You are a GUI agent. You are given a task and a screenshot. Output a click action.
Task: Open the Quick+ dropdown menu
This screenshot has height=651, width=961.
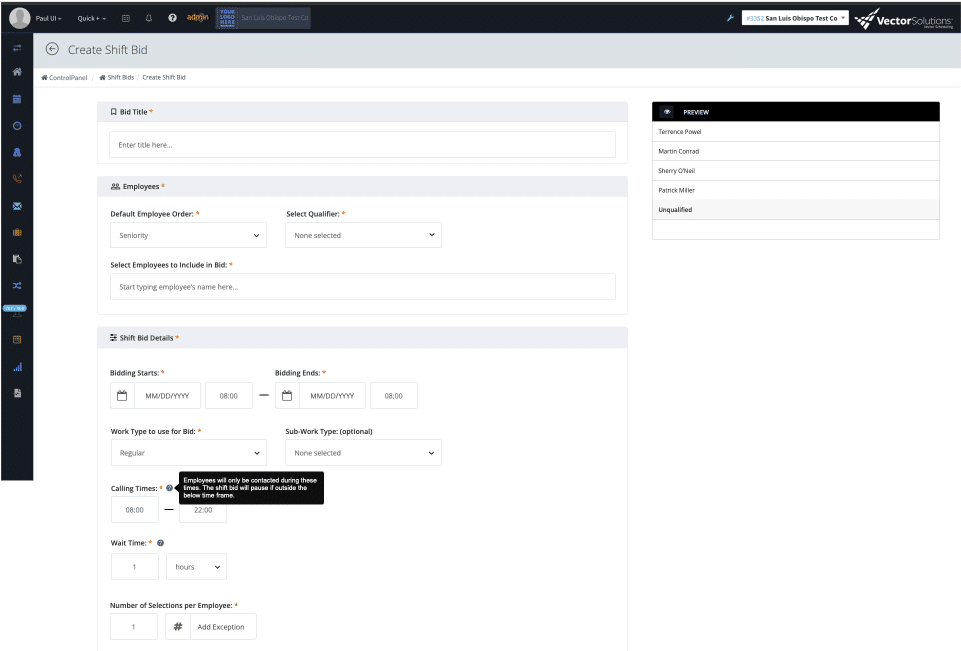[x=91, y=18]
